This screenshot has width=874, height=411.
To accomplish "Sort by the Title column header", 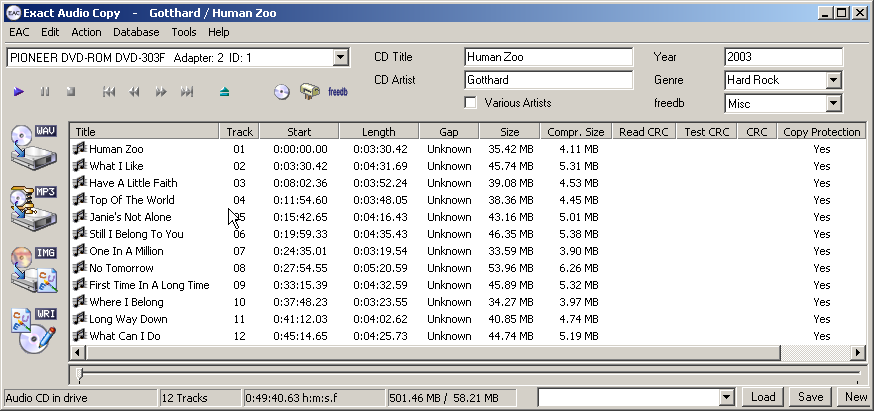I will click(x=144, y=132).
